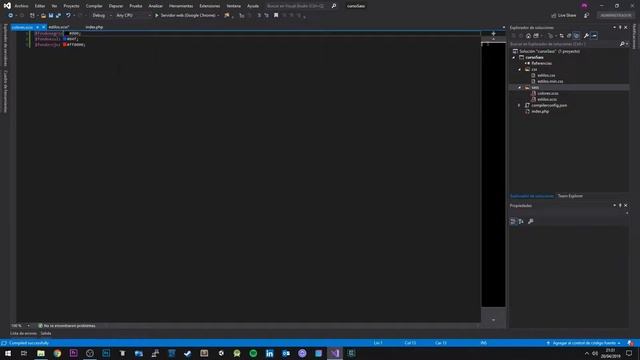Viewport: 640px width, 360px height.
Task: Select index.php in Solution Explorer tree
Action: pos(540,111)
